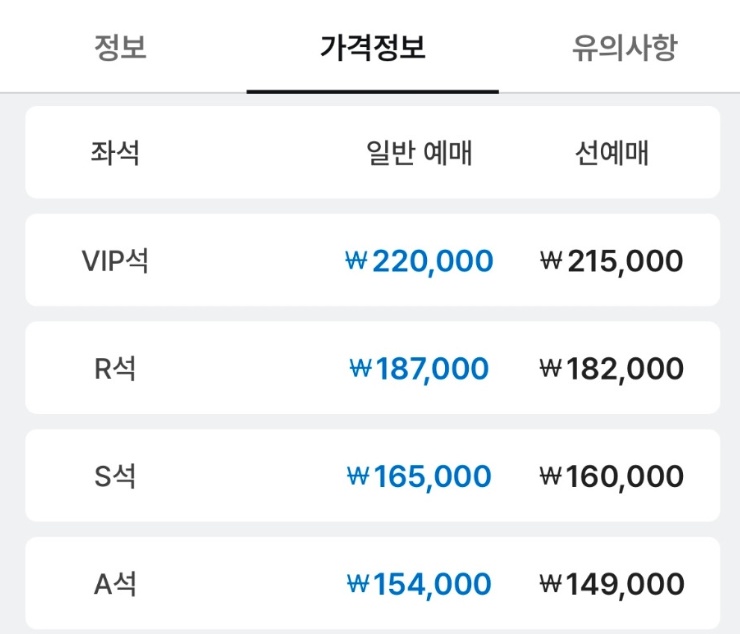740x634 pixels.
Task: Click the active tab underline indicator
Action: coord(372,92)
